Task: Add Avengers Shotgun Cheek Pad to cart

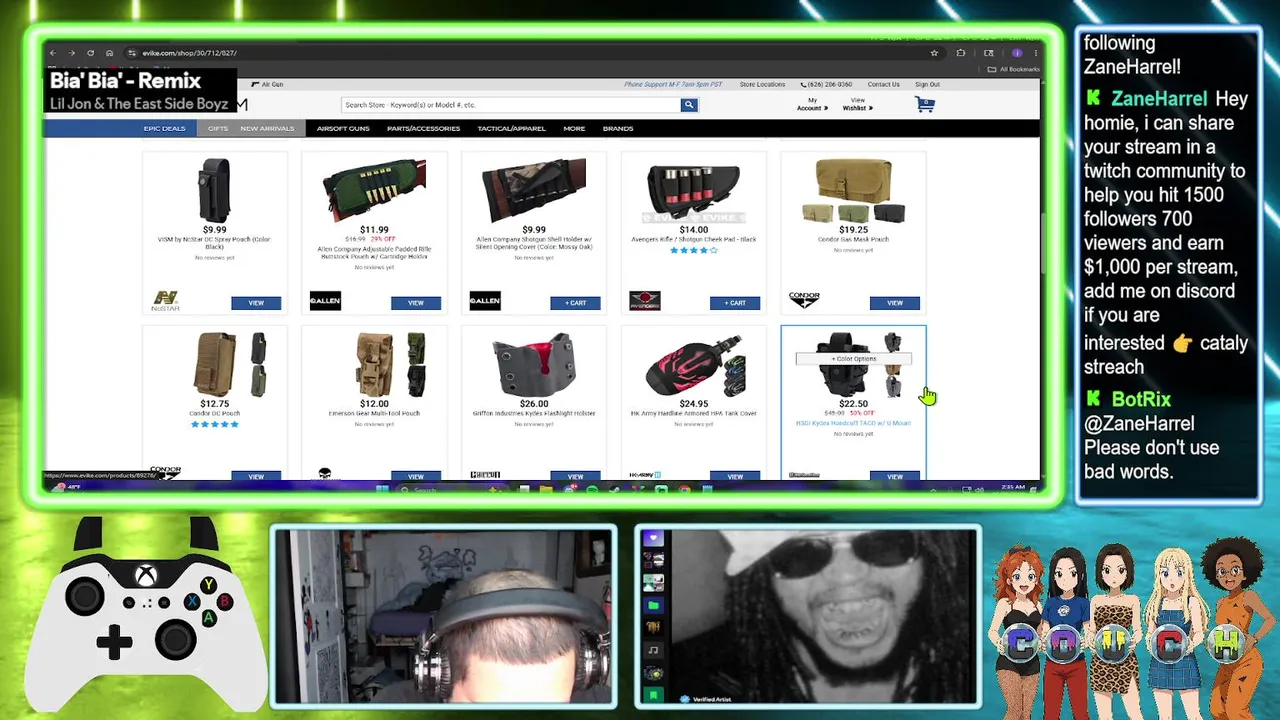Action: 735,303
